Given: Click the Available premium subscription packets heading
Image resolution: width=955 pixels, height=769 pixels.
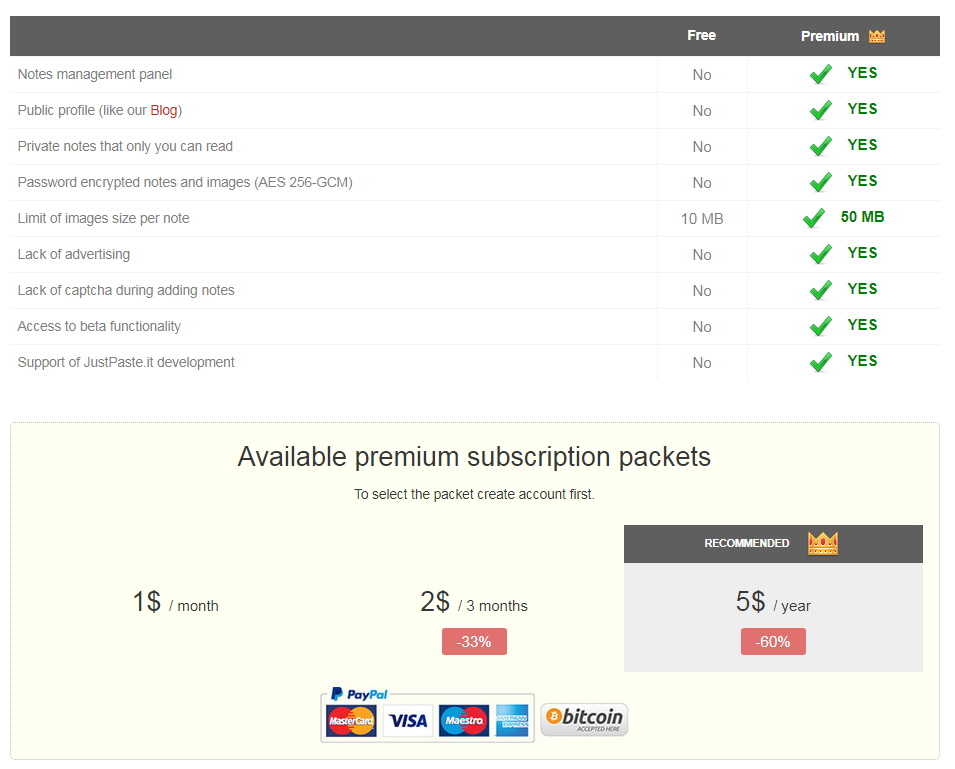Looking at the screenshot, I should [x=474, y=457].
